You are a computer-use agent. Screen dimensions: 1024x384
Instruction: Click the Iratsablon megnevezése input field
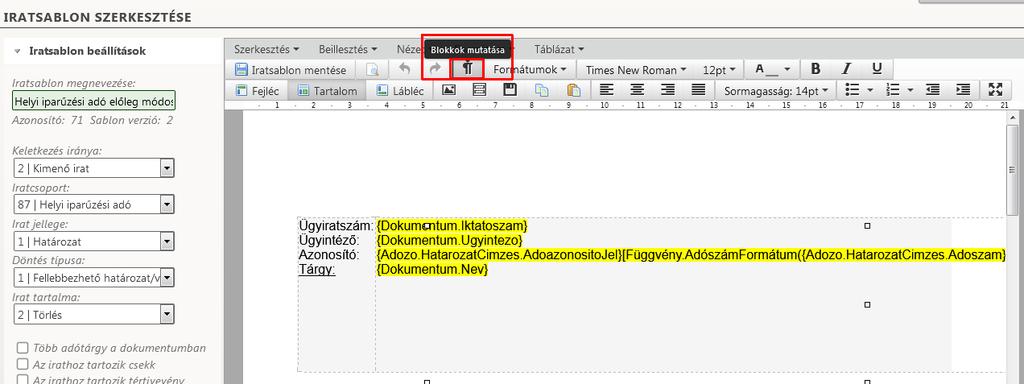93,101
